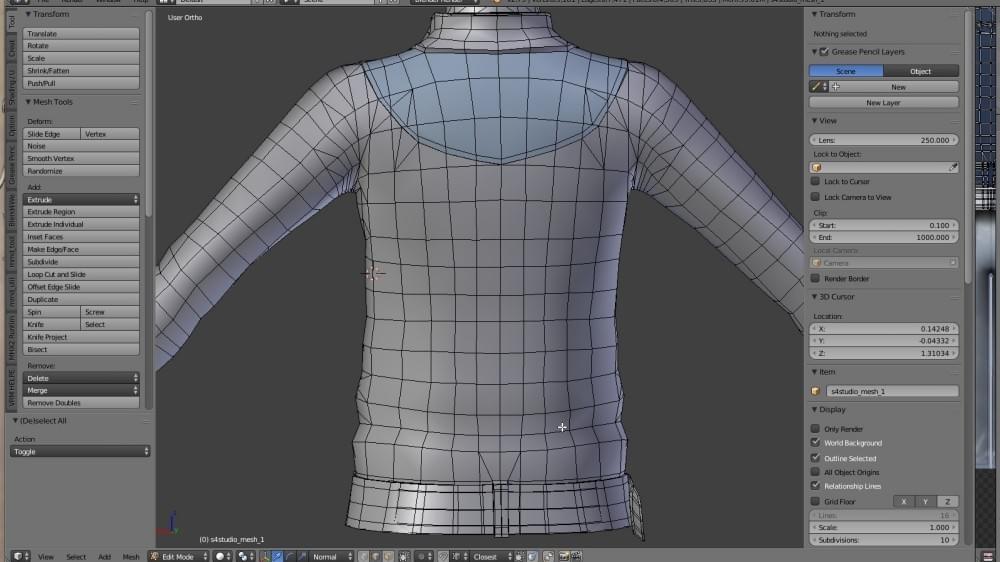Click the object icon beside s4studio_mesh_1 name
Image resolution: width=1000 pixels, height=562 pixels.
(x=816, y=391)
